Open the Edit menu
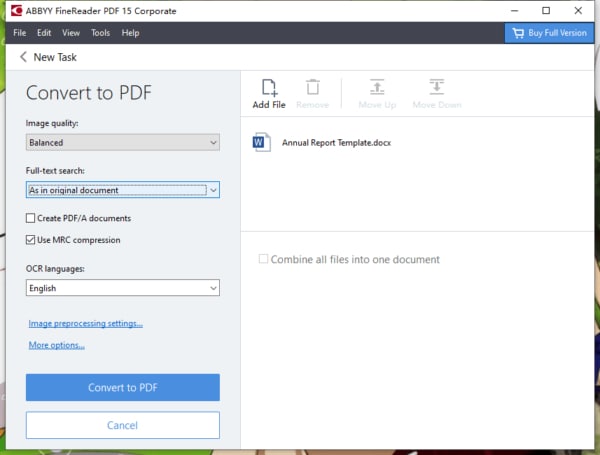Viewport: 600px width, 455px height. click(44, 33)
